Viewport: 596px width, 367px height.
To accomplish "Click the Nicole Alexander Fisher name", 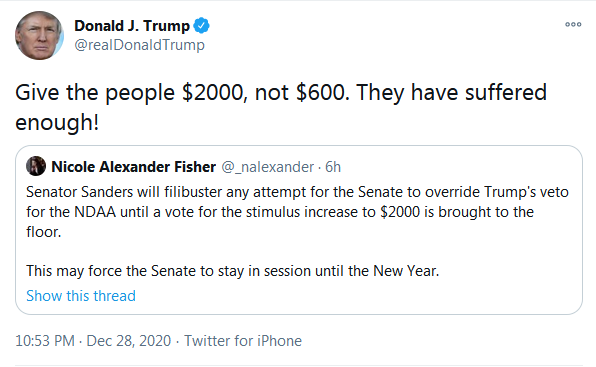I will pos(133,167).
